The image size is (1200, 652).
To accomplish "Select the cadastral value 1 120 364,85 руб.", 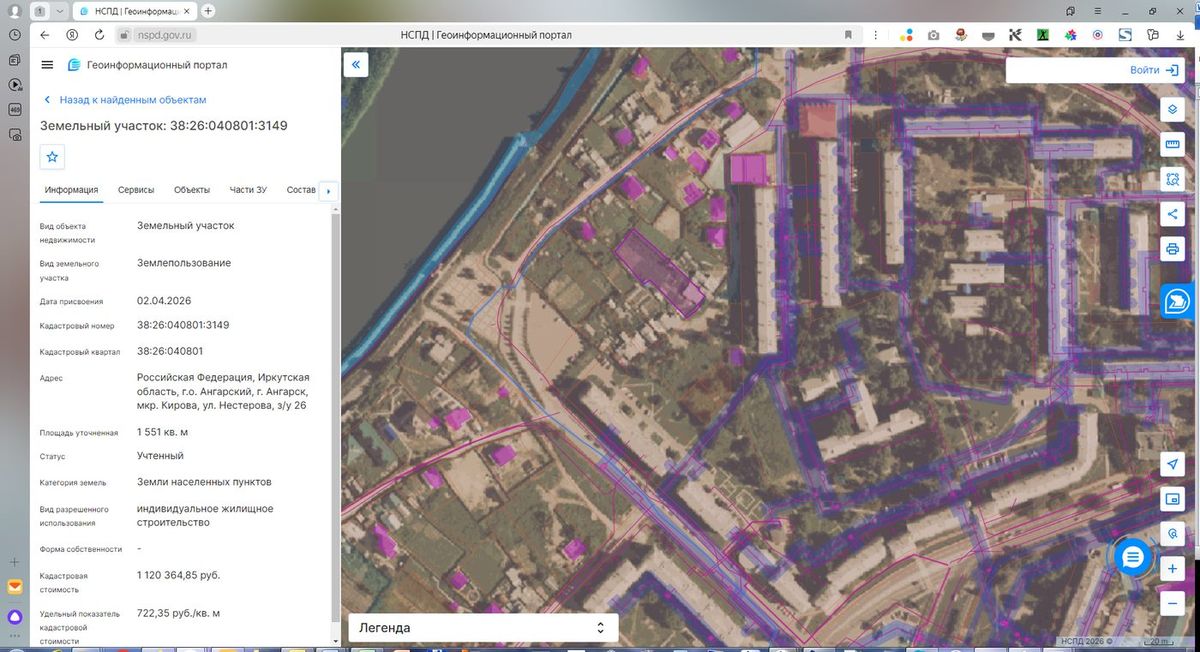I will tap(179, 575).
